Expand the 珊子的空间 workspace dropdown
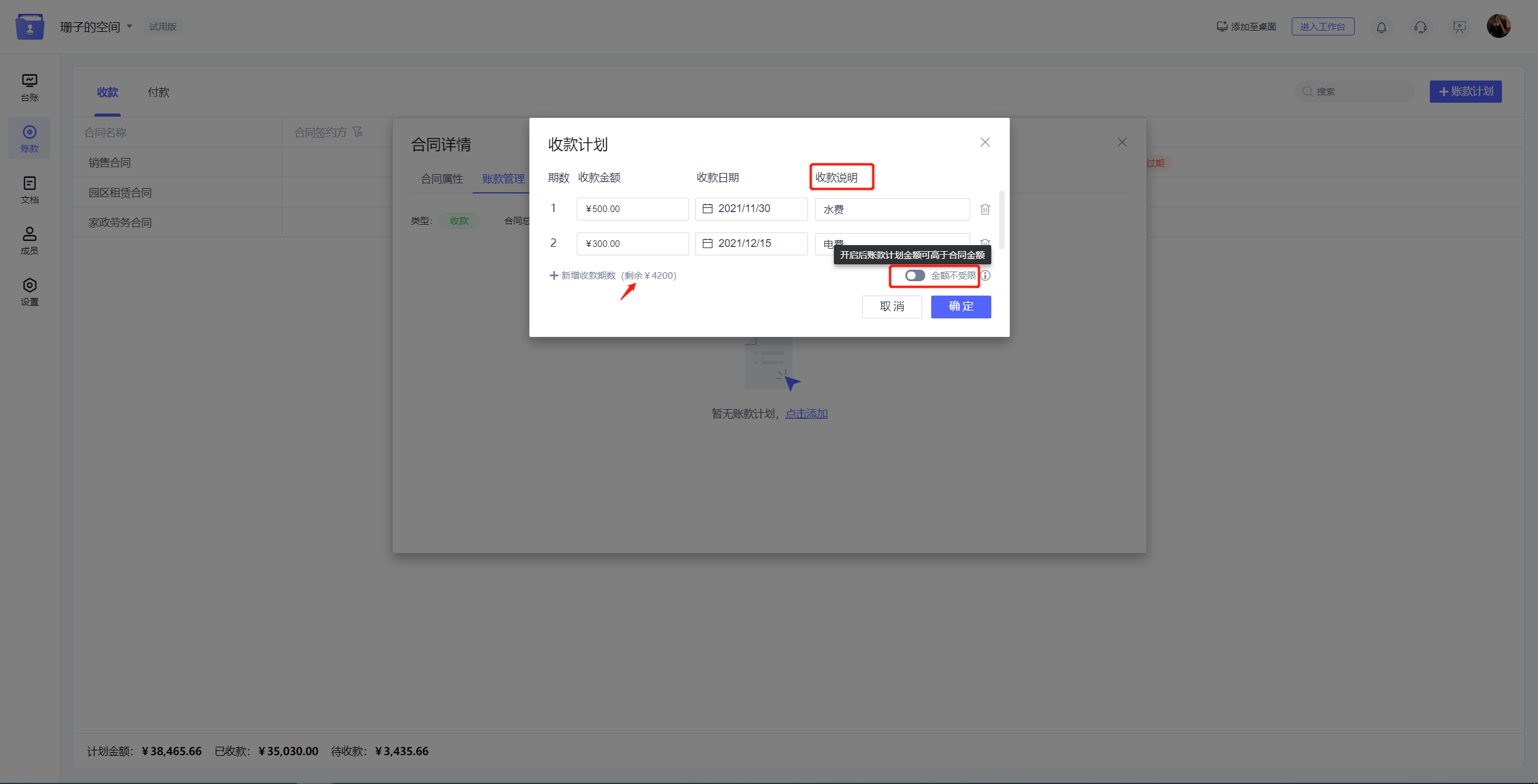Image resolution: width=1538 pixels, height=784 pixels. click(129, 26)
